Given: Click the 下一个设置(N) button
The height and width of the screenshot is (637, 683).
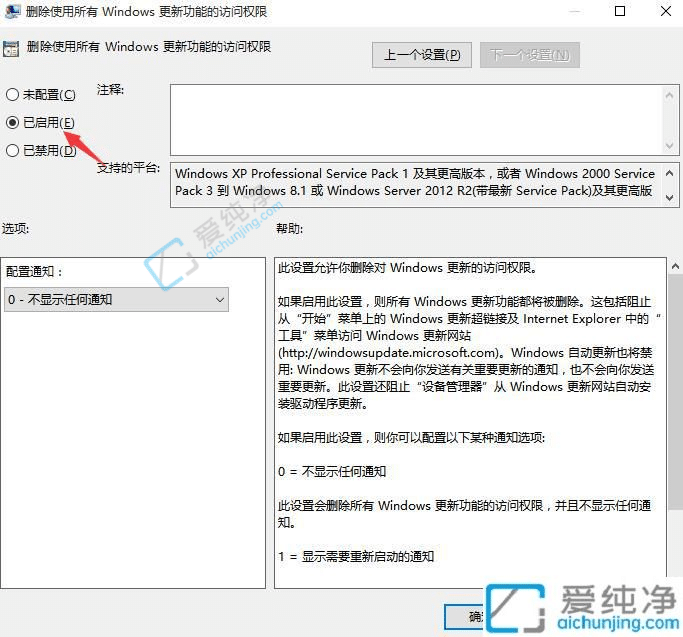Looking at the screenshot, I should click(530, 55).
